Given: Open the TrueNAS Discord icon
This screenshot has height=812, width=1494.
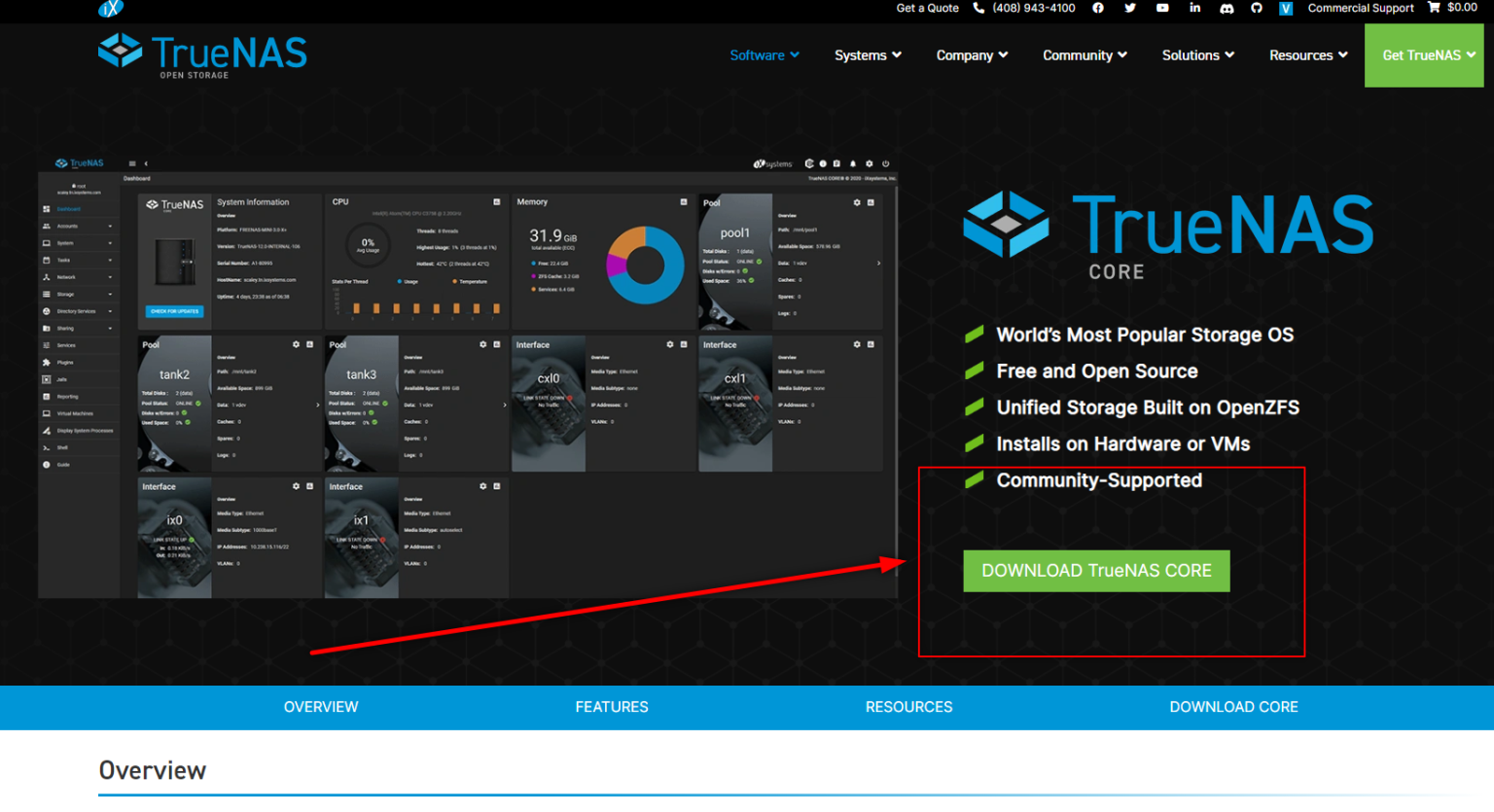Looking at the screenshot, I should [1227, 8].
